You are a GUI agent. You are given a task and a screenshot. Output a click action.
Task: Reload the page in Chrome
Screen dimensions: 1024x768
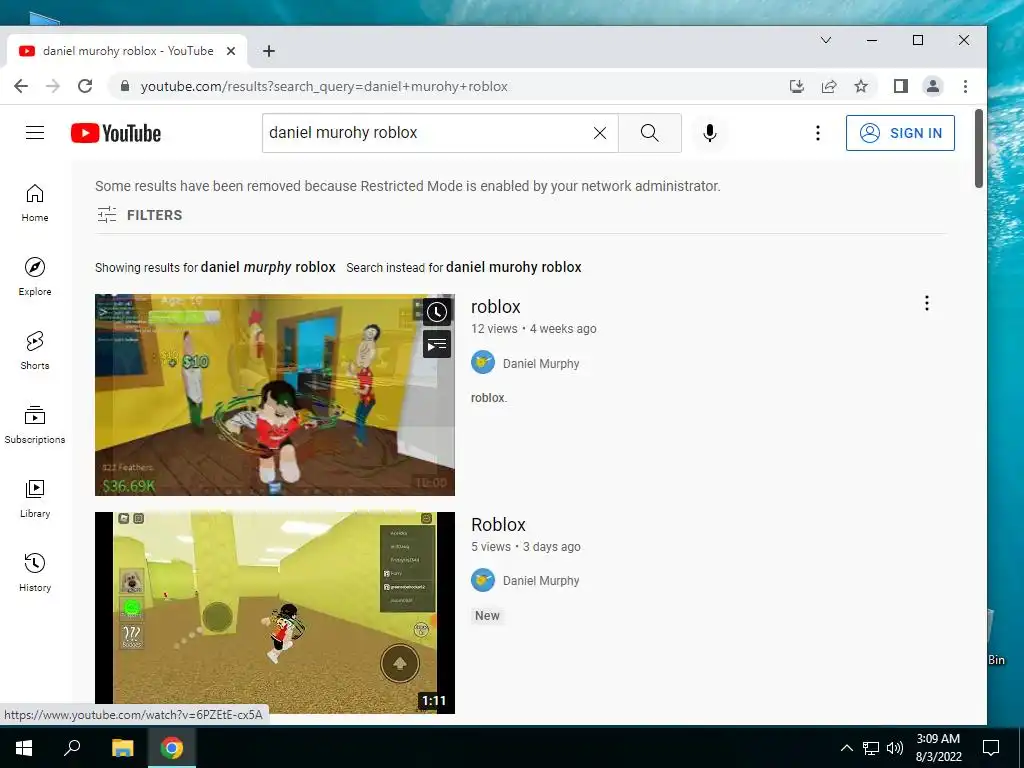(x=85, y=86)
